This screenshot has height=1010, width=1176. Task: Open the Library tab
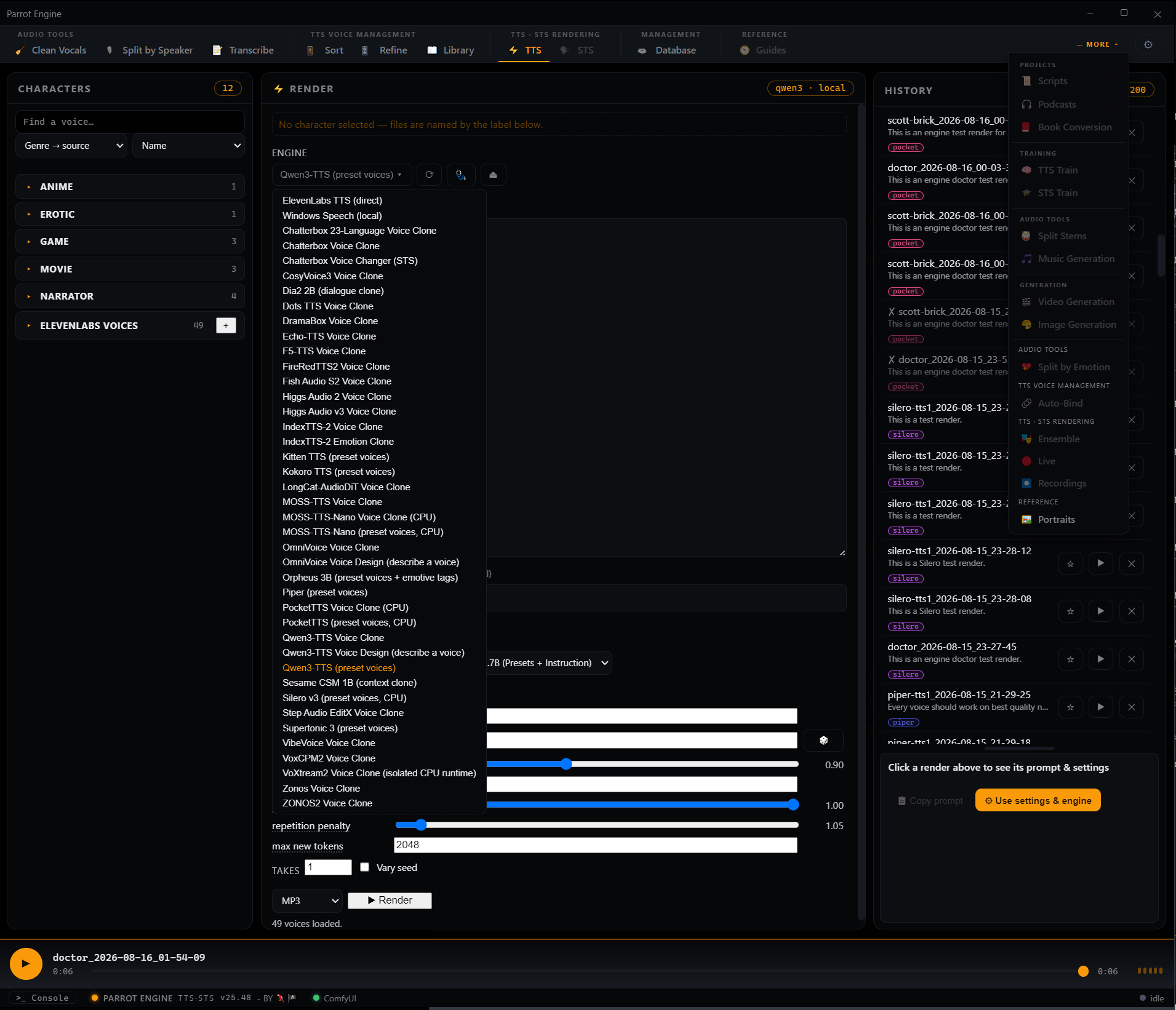pyautogui.click(x=450, y=50)
